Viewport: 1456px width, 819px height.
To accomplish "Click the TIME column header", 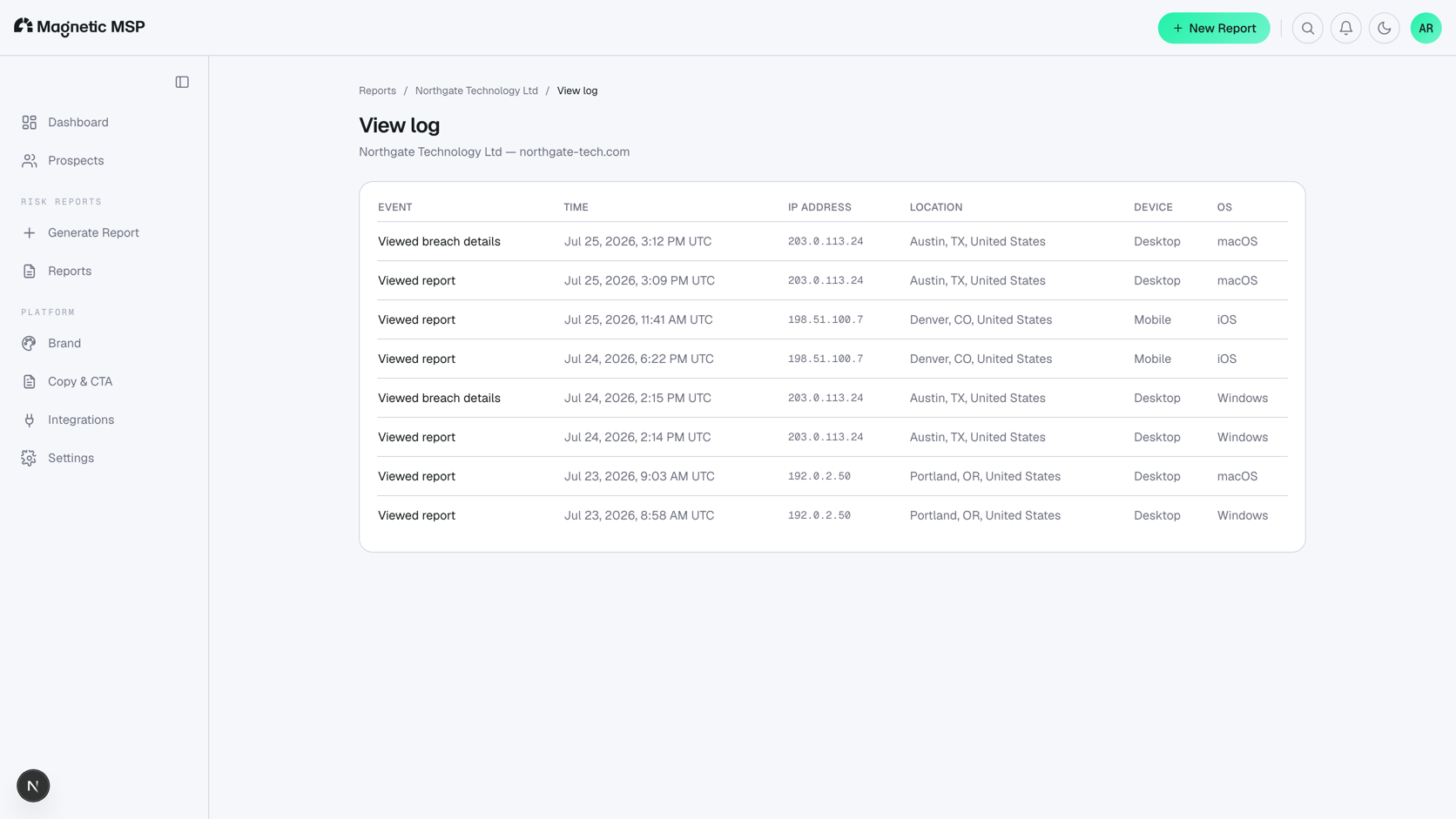I will click(576, 207).
